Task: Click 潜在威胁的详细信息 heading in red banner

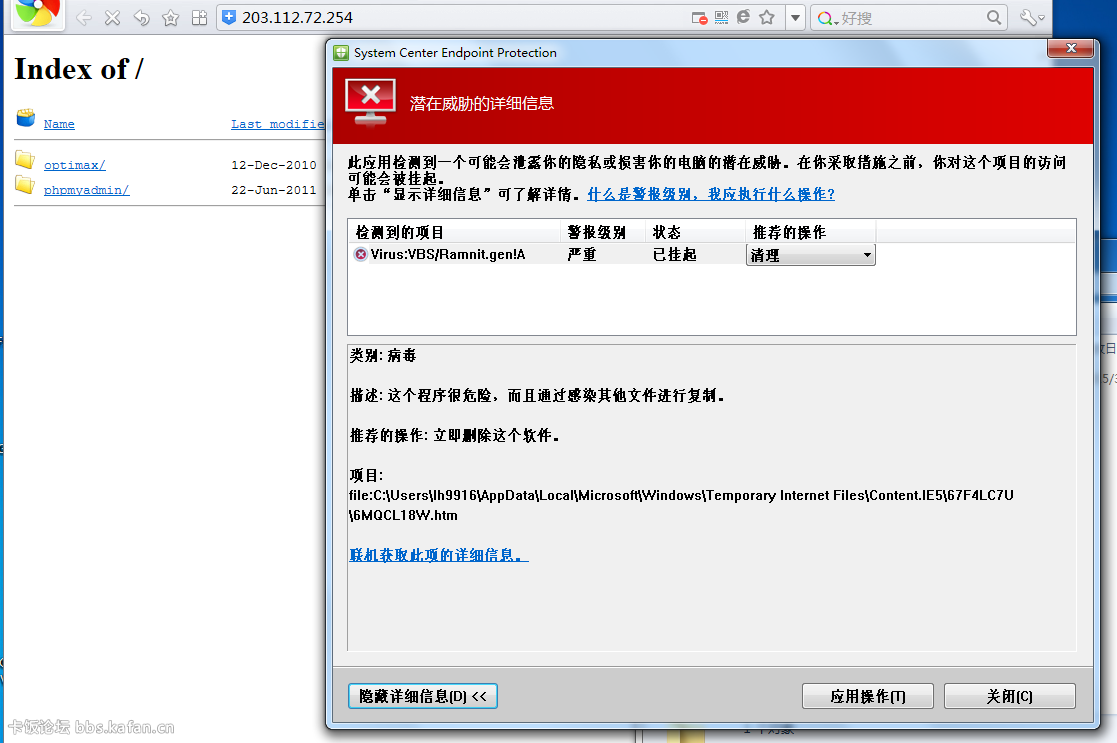Action: pos(482,103)
